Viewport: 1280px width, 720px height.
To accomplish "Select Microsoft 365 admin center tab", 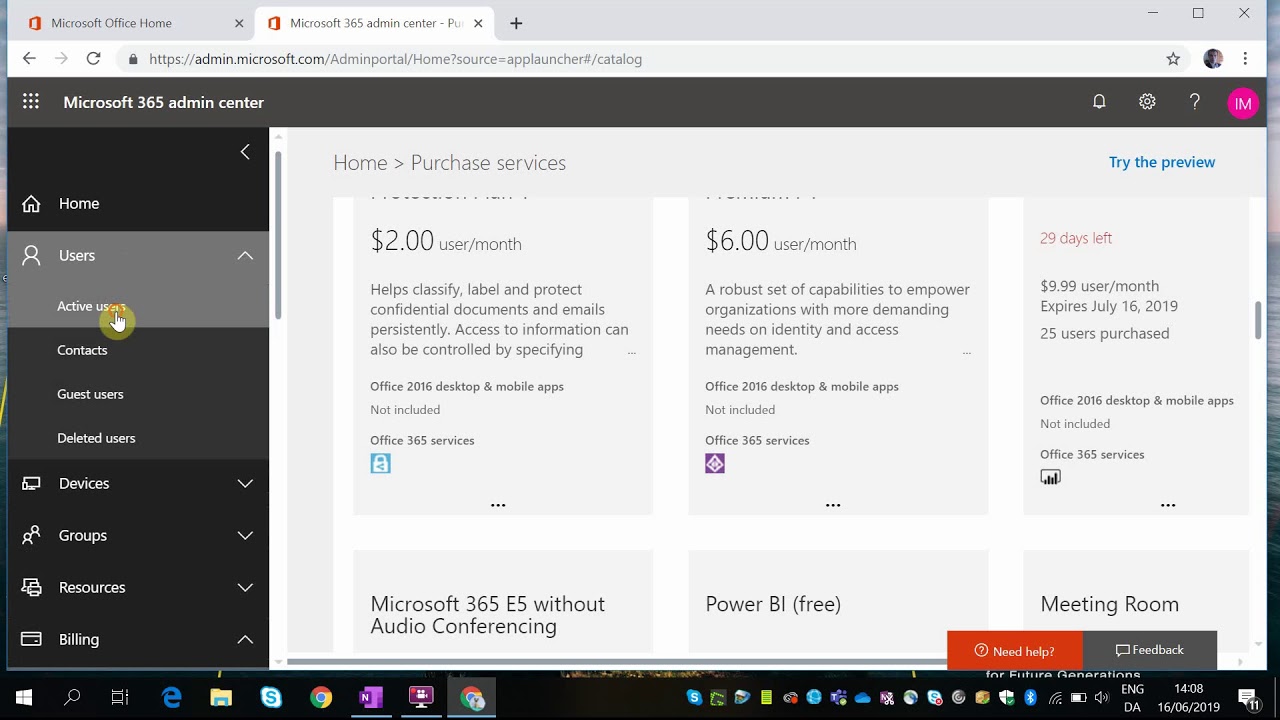I will tap(374, 23).
